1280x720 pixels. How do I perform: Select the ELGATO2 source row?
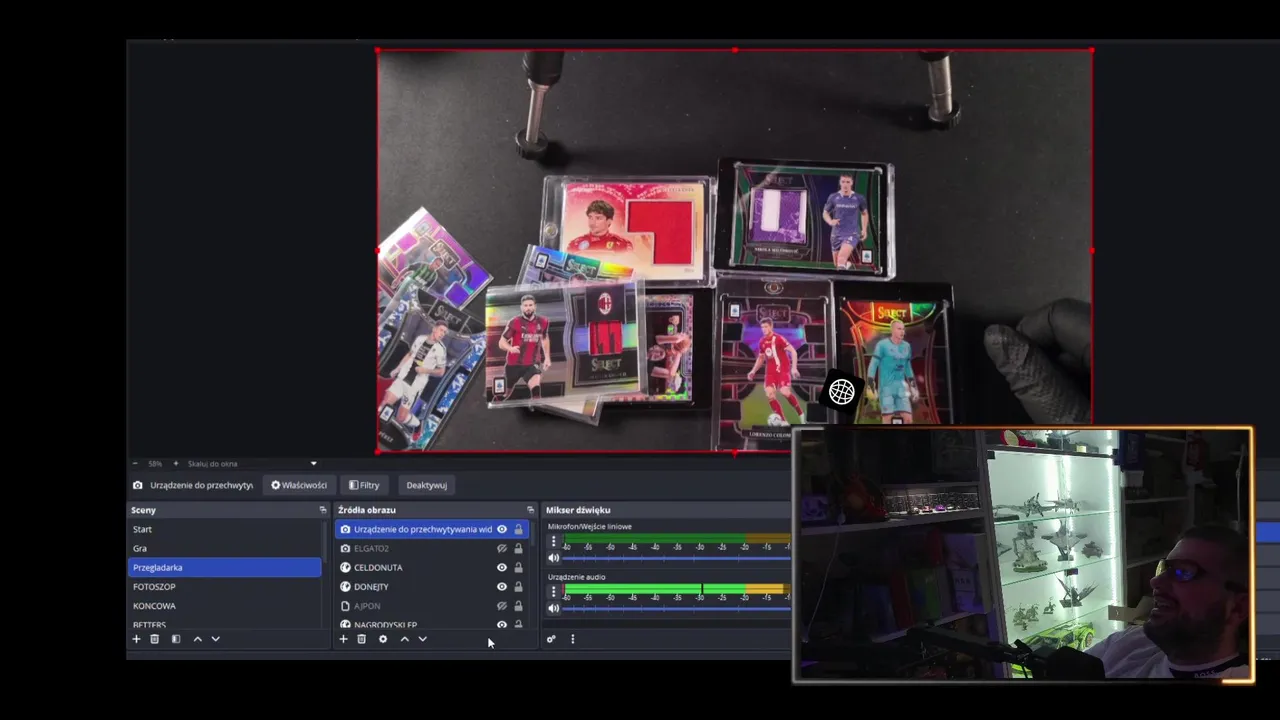coord(430,548)
